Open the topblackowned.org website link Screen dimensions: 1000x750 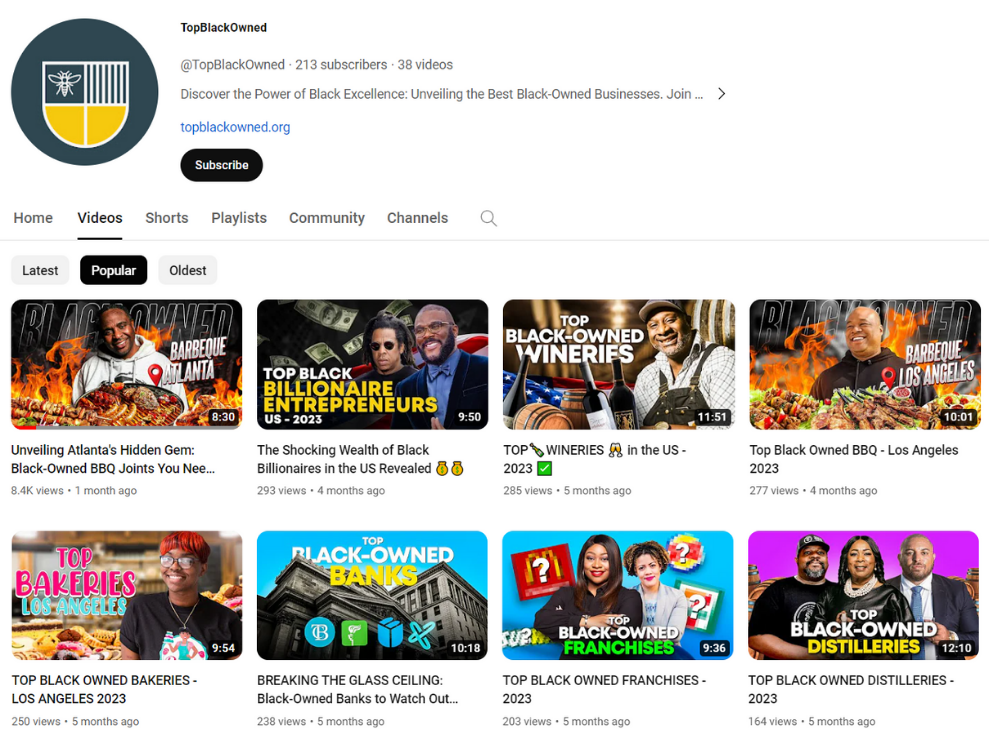(x=235, y=127)
